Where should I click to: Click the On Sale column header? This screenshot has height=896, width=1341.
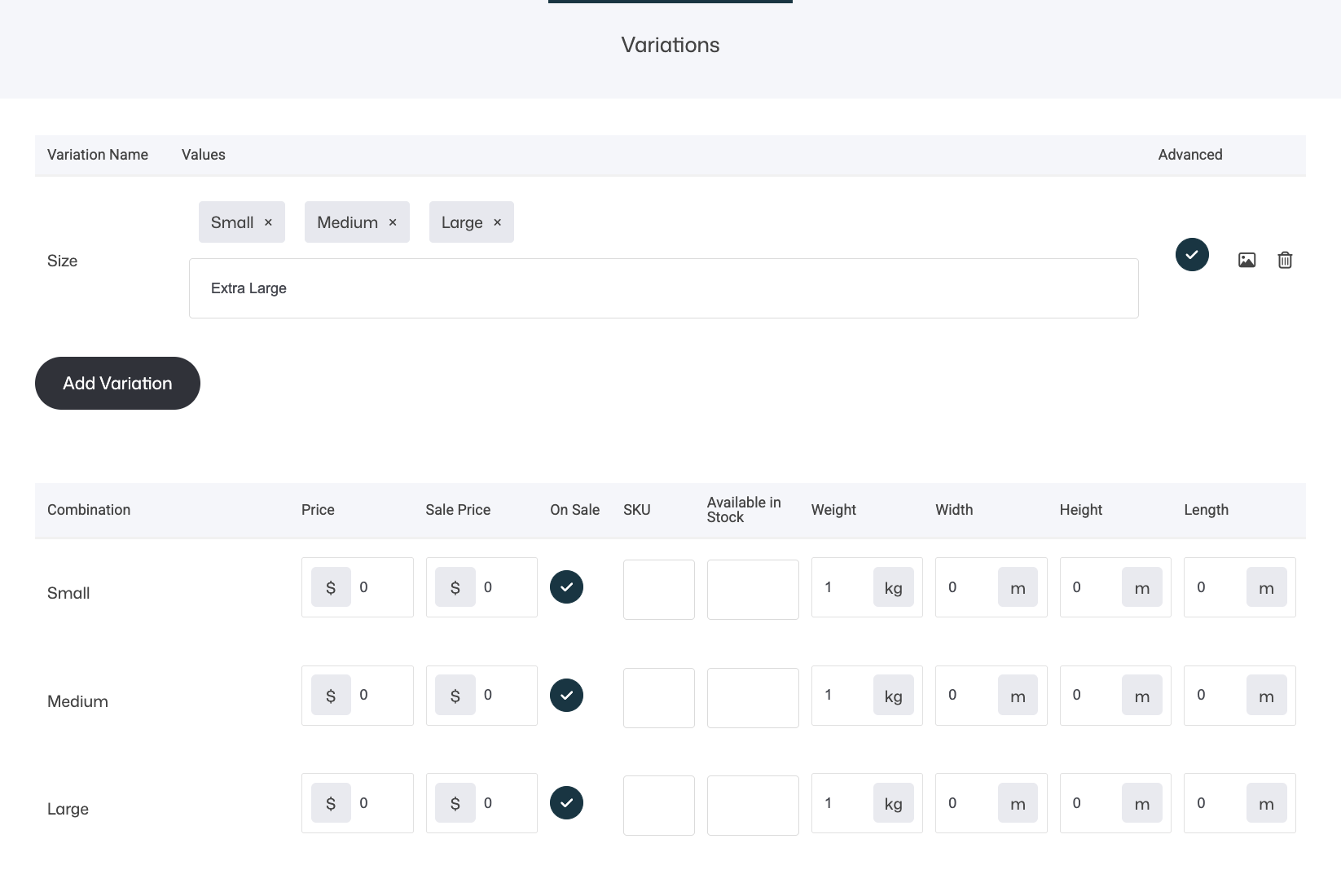[x=574, y=510]
